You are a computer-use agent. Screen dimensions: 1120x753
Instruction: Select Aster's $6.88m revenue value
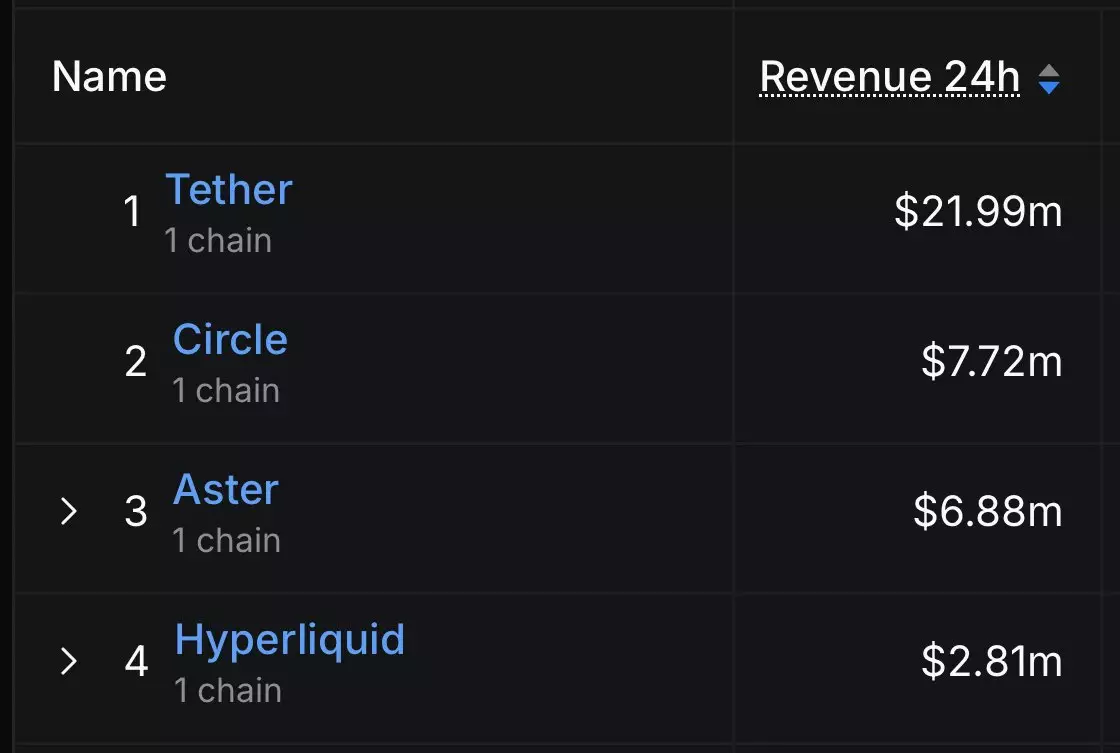(x=988, y=512)
